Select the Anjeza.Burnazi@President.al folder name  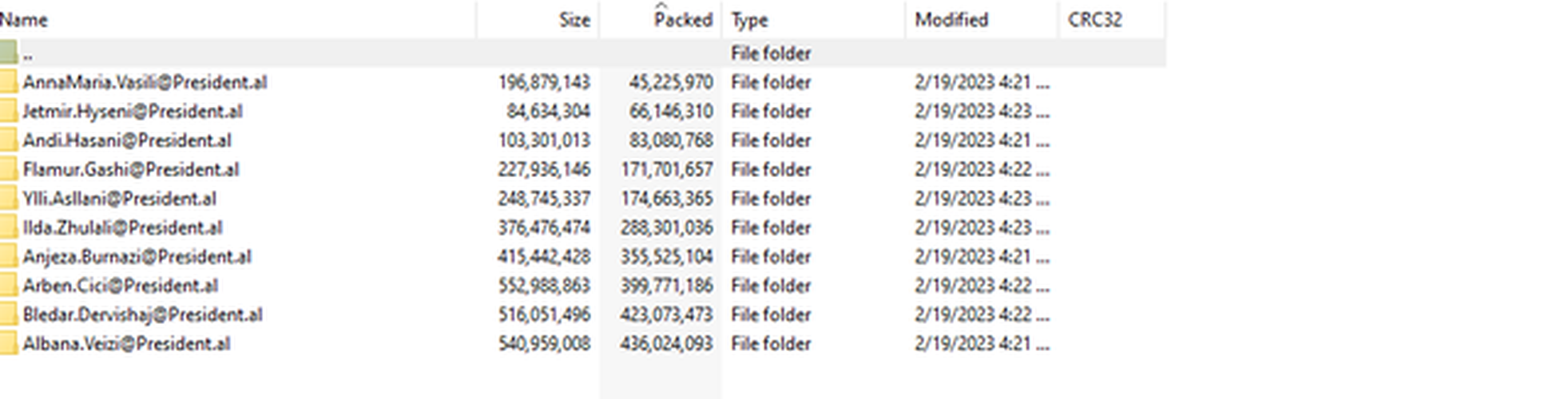pyautogui.click(x=137, y=257)
